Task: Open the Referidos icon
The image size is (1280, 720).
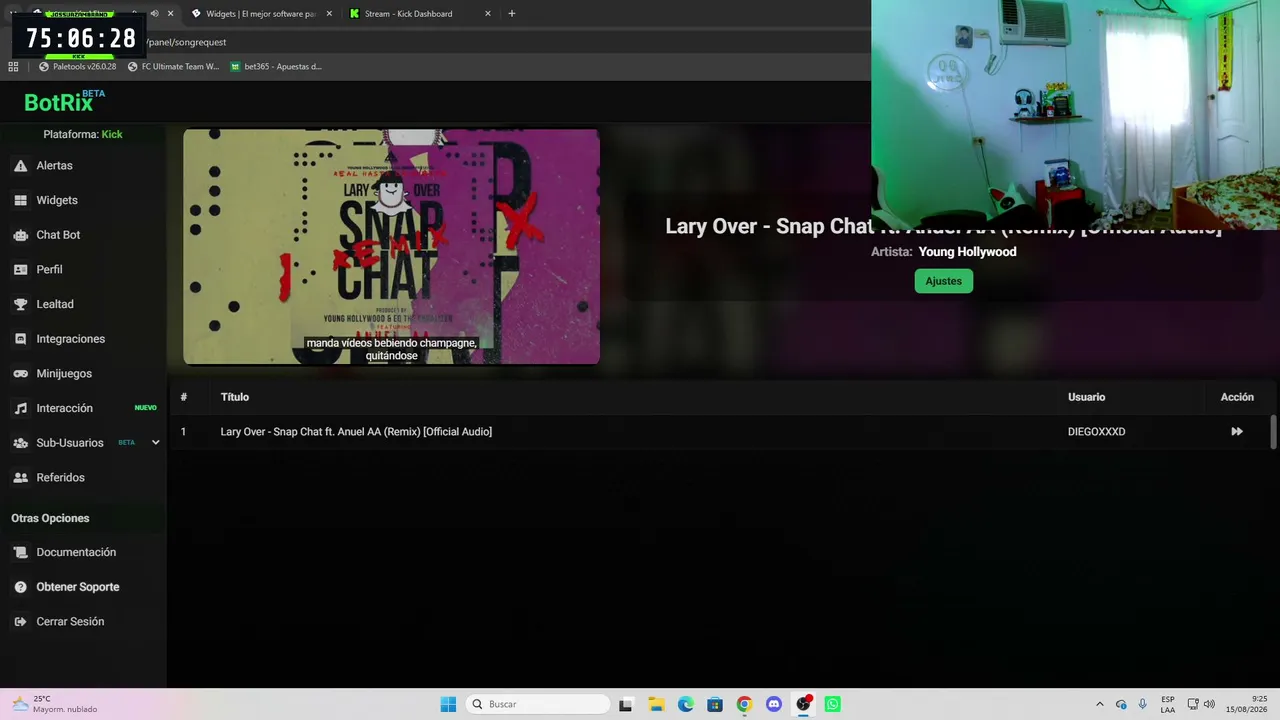Action: (x=20, y=478)
